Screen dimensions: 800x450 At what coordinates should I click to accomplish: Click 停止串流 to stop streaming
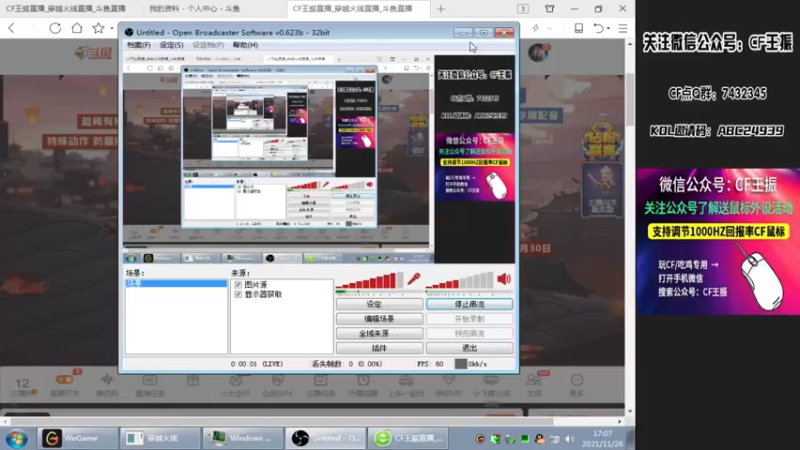pyautogui.click(x=469, y=304)
